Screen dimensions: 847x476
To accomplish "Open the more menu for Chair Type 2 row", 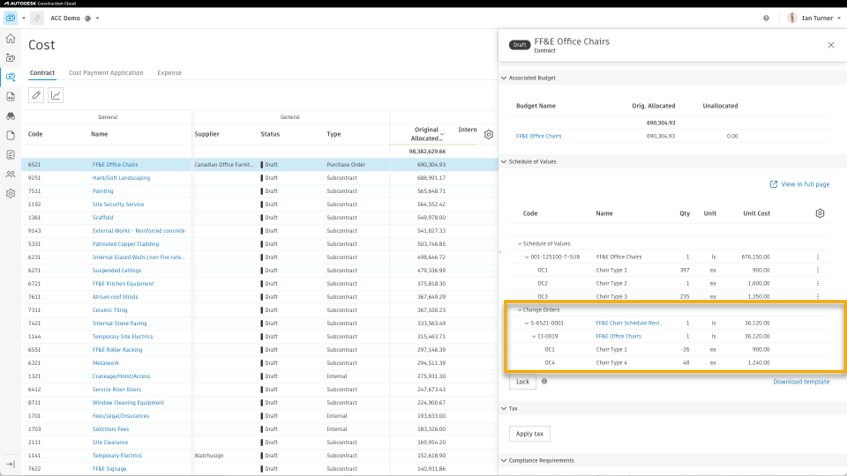I will pyautogui.click(x=817, y=283).
